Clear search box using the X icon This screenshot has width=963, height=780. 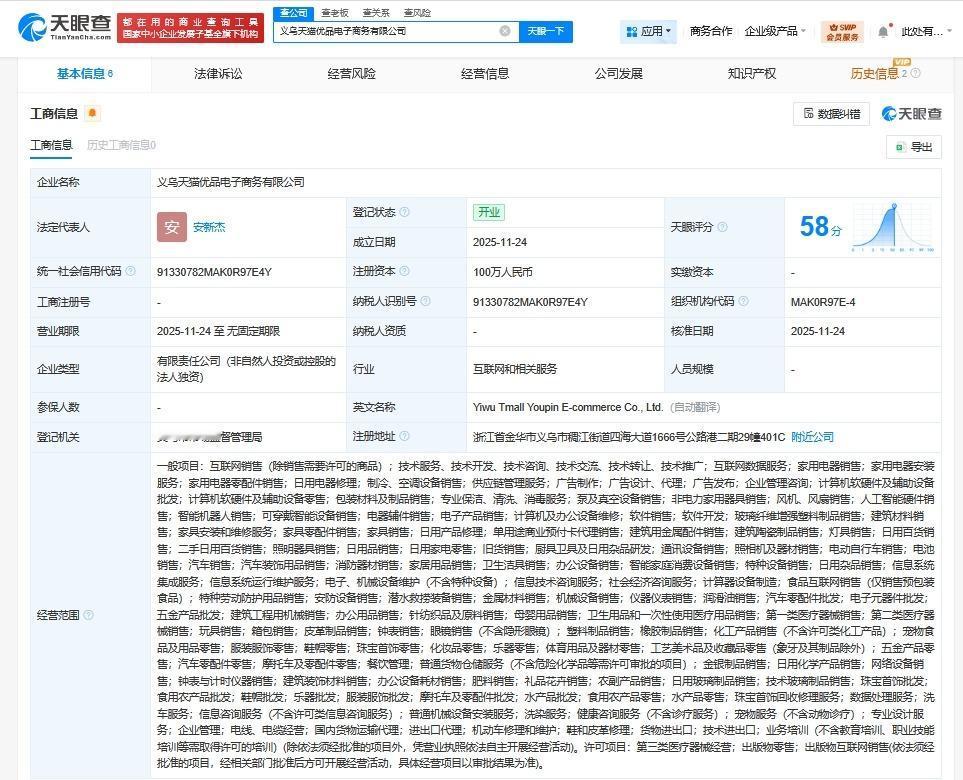tap(506, 31)
